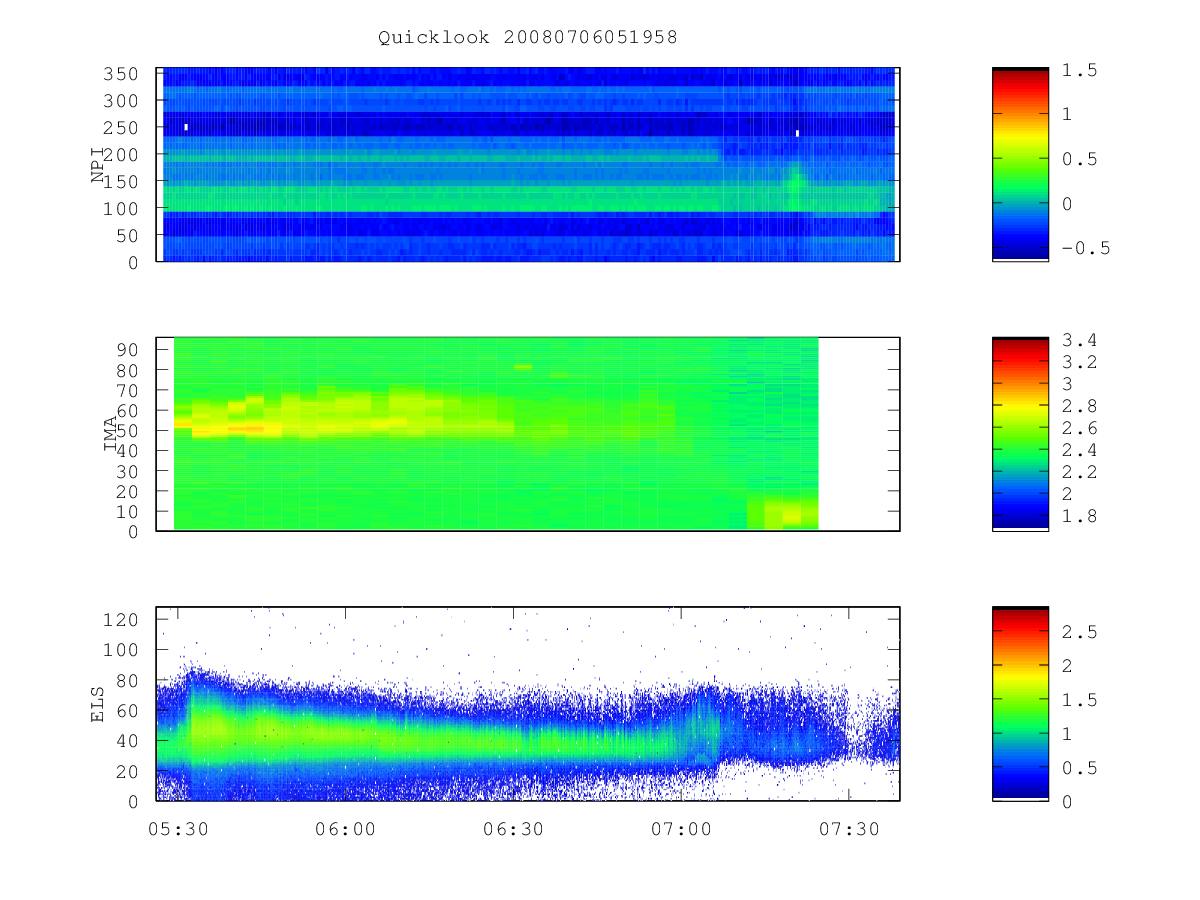Viewport: 1200px width, 900px height.
Task: Click the NPI color scale bar
Action: [x=1020, y=165]
